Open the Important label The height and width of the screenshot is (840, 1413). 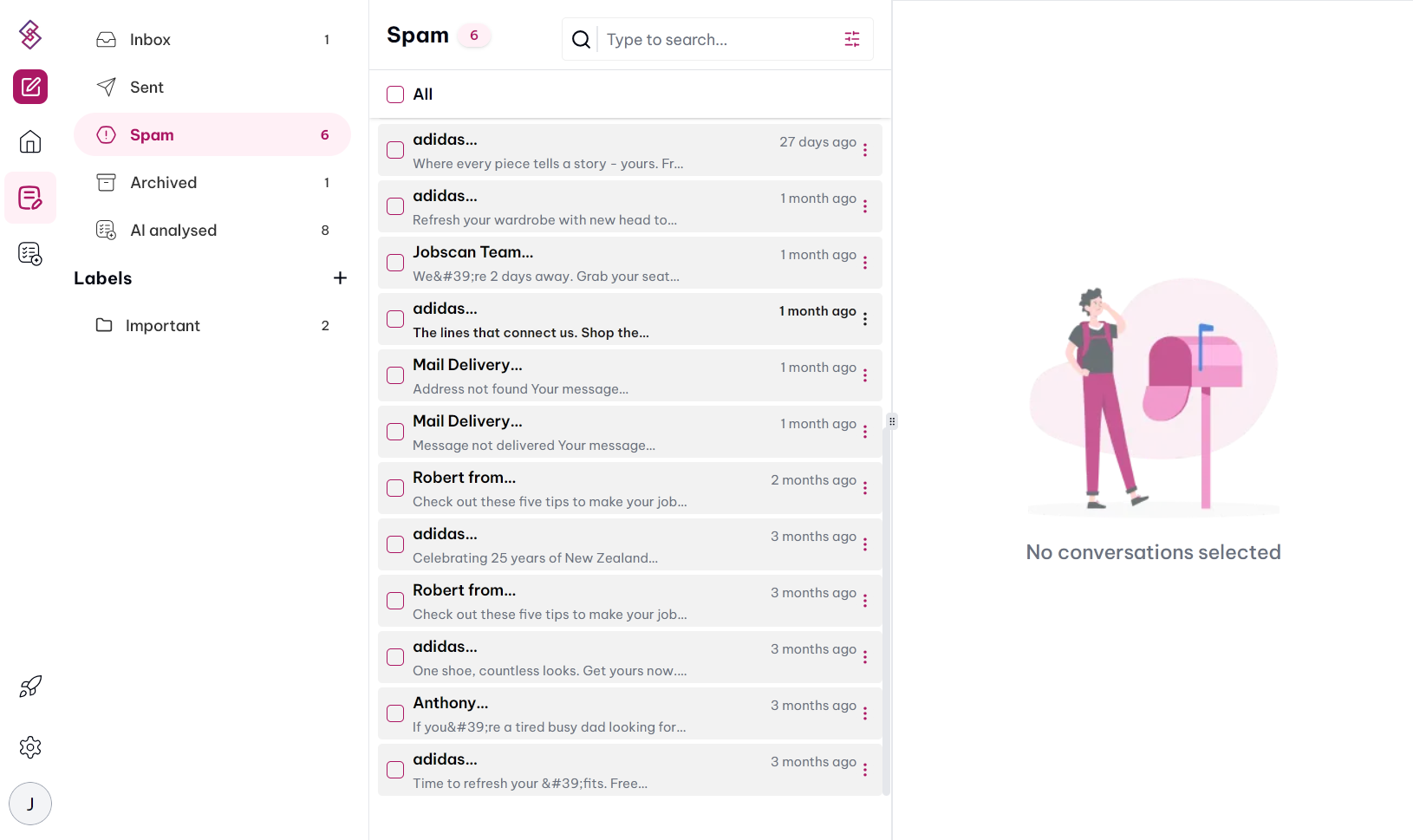pos(165,325)
